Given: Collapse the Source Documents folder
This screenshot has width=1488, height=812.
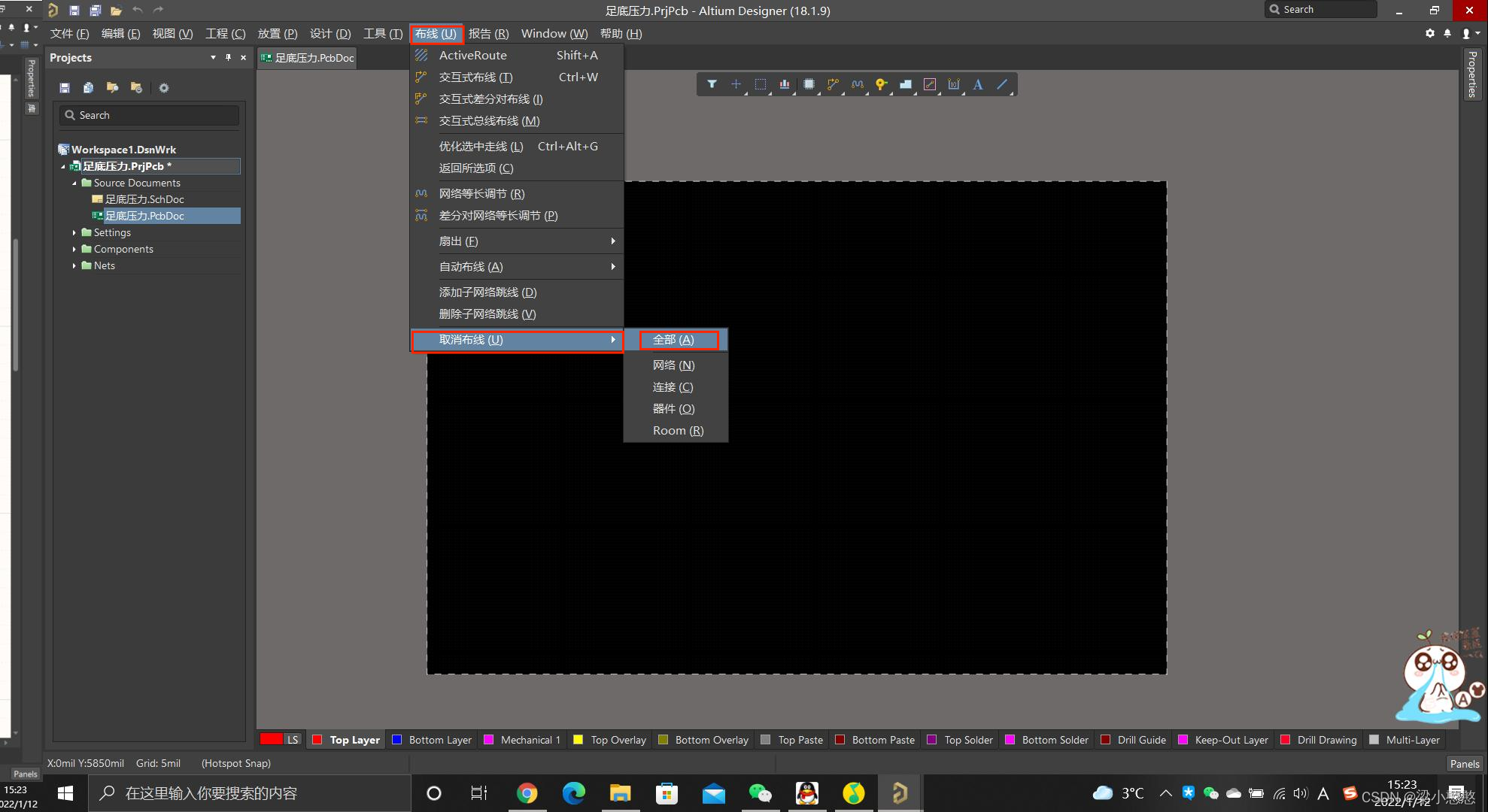Looking at the screenshot, I should [x=74, y=183].
